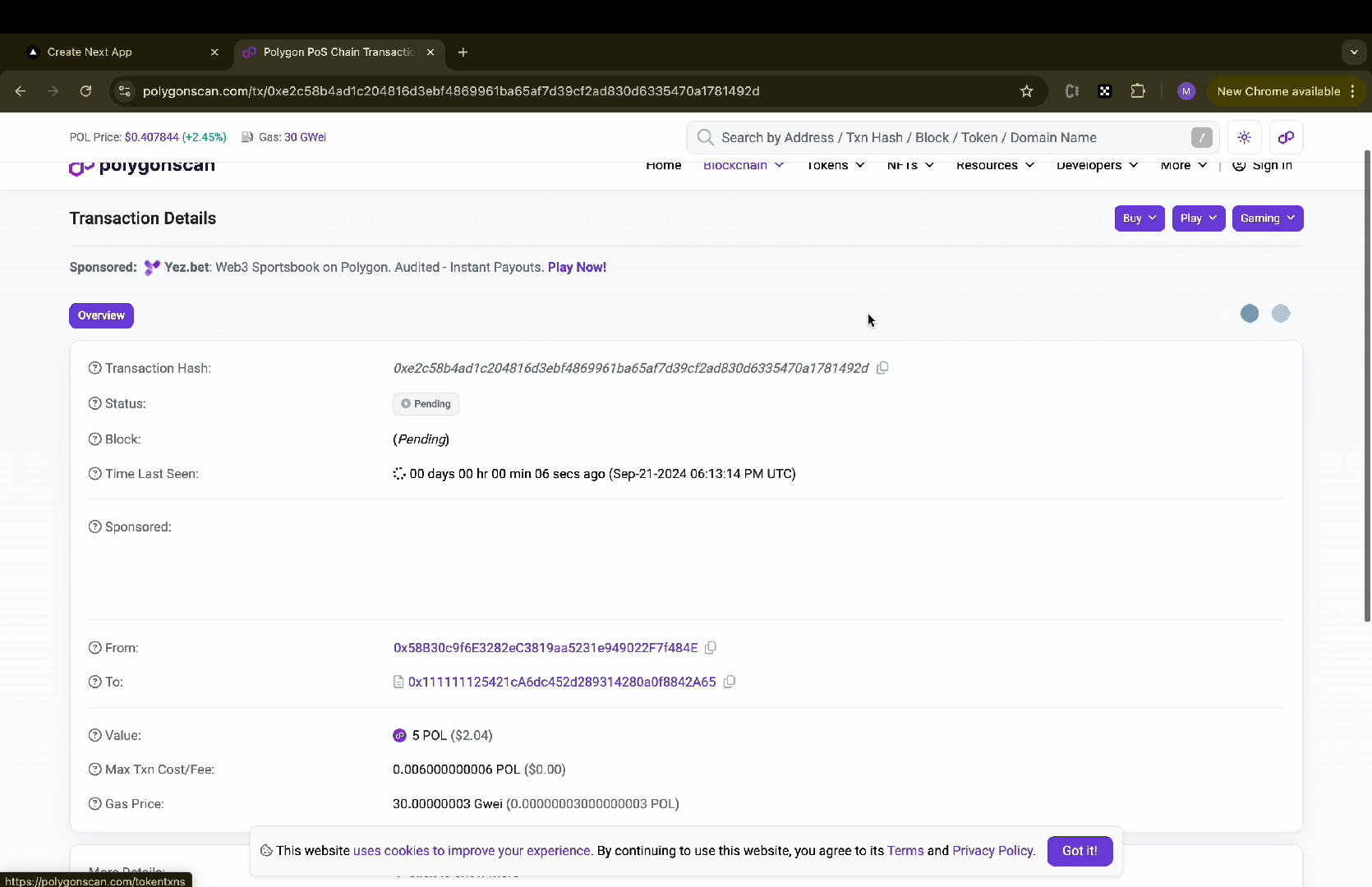The height and width of the screenshot is (887, 1372).
Task: View site information icon in address bar
Action: 125,91
